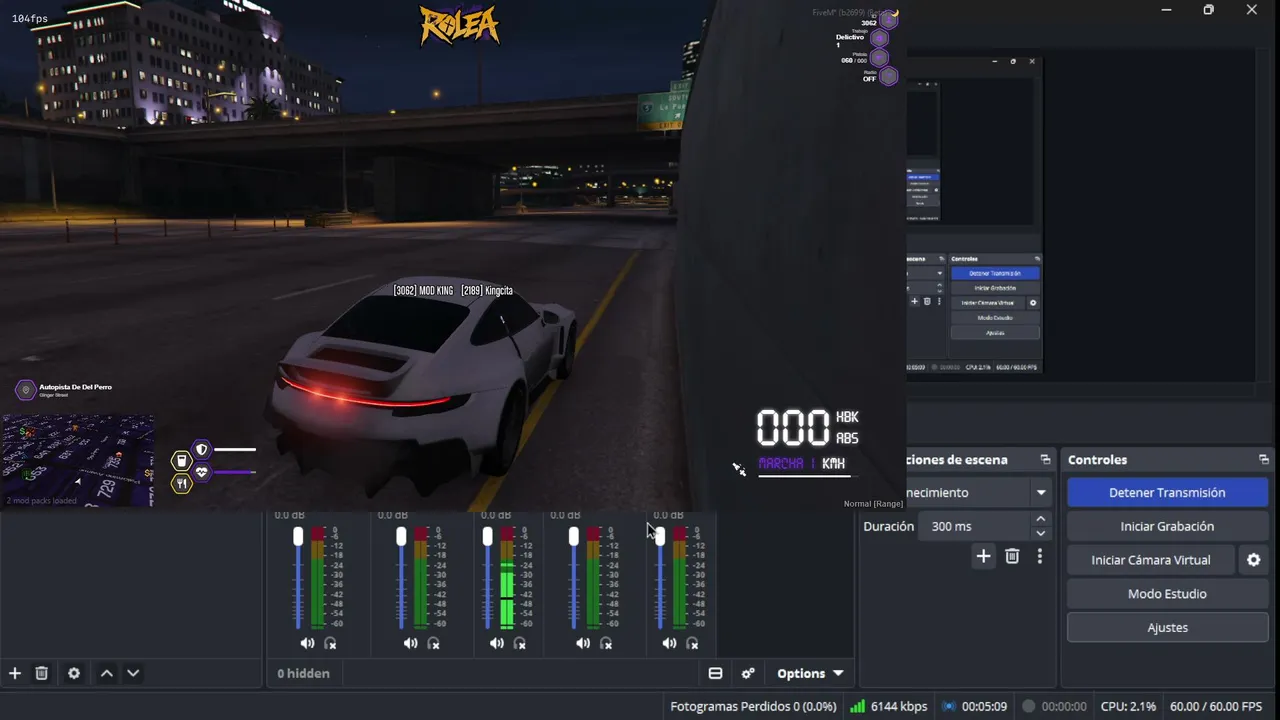1280x720 pixels.
Task: Click Iniciar Cámara Virtual
Action: (x=1151, y=560)
